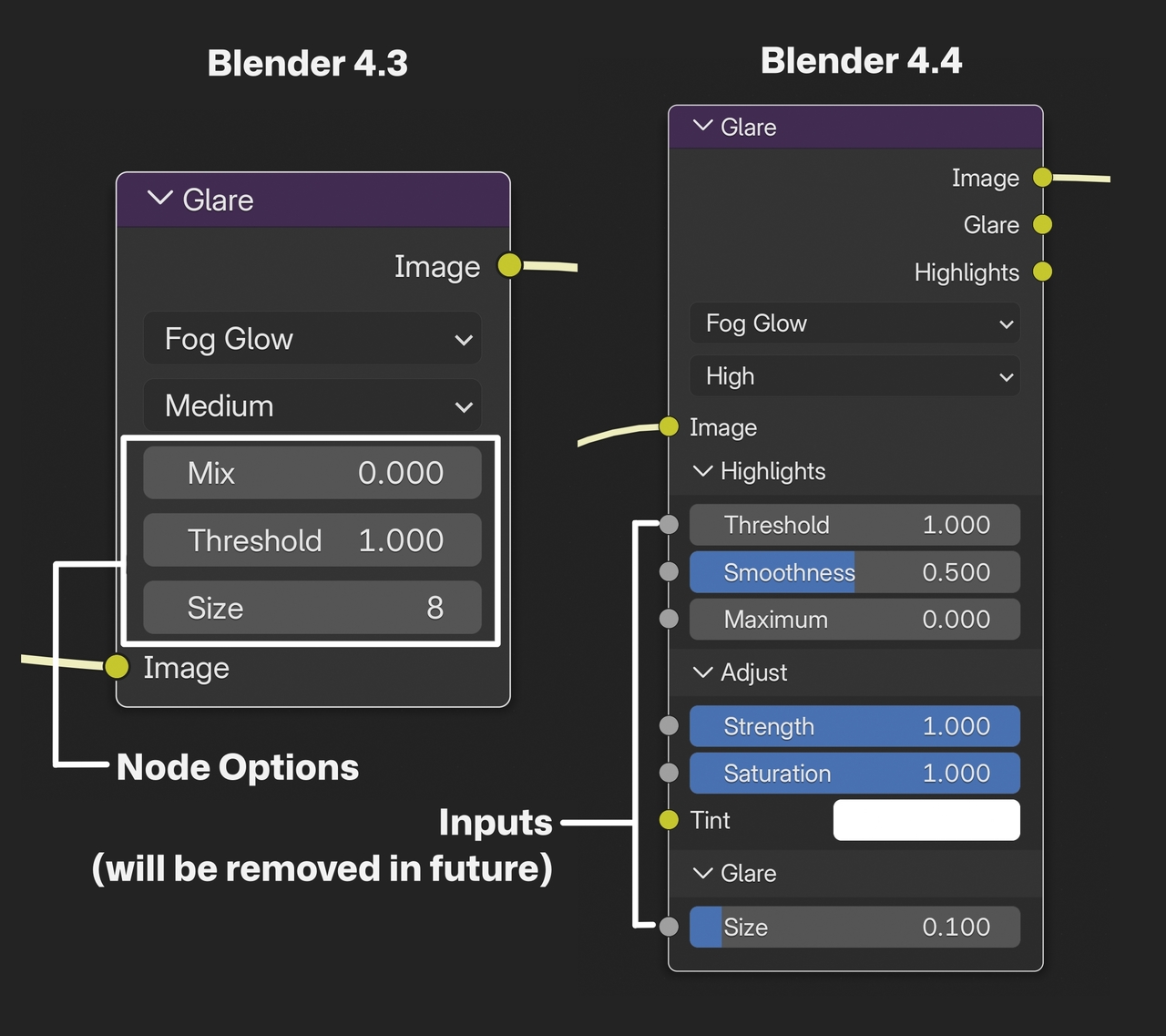Click the Saturation input socket
This screenshot has height=1036, width=1166.
point(669,773)
